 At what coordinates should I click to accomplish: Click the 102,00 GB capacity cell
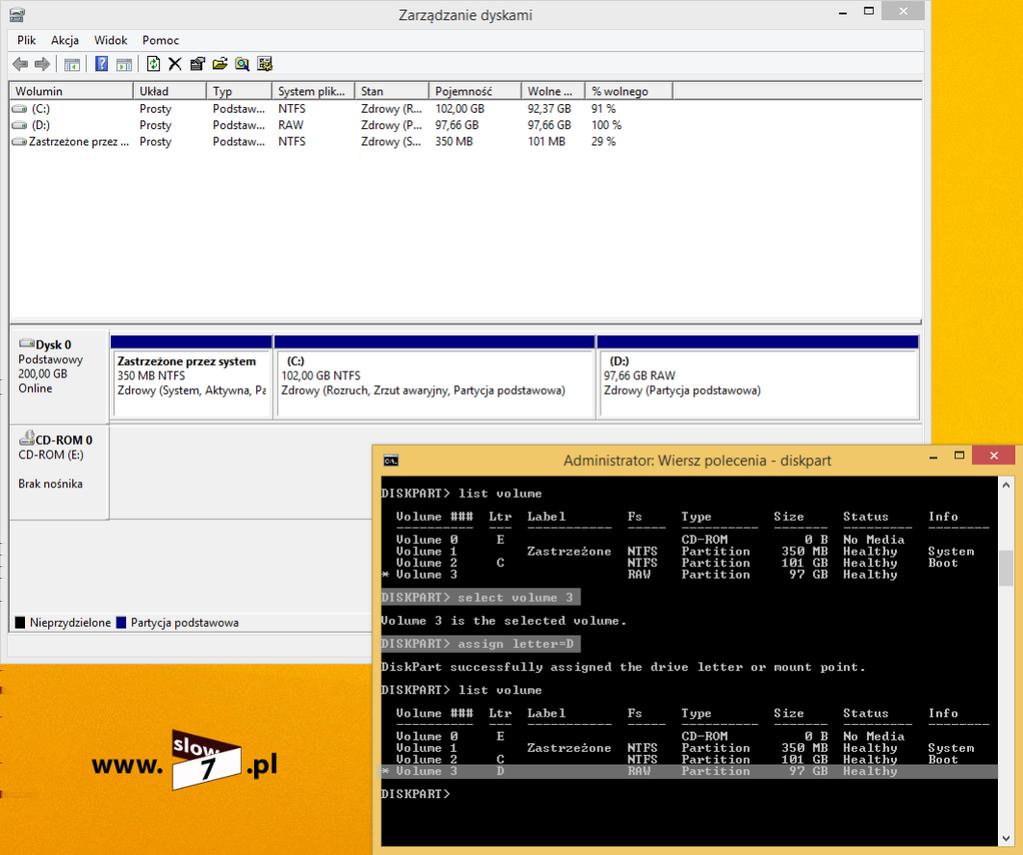460,109
